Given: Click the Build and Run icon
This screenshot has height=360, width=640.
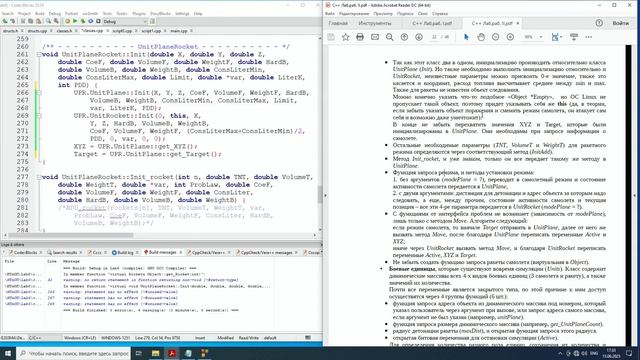Looking at the screenshot, I should pos(83,21).
